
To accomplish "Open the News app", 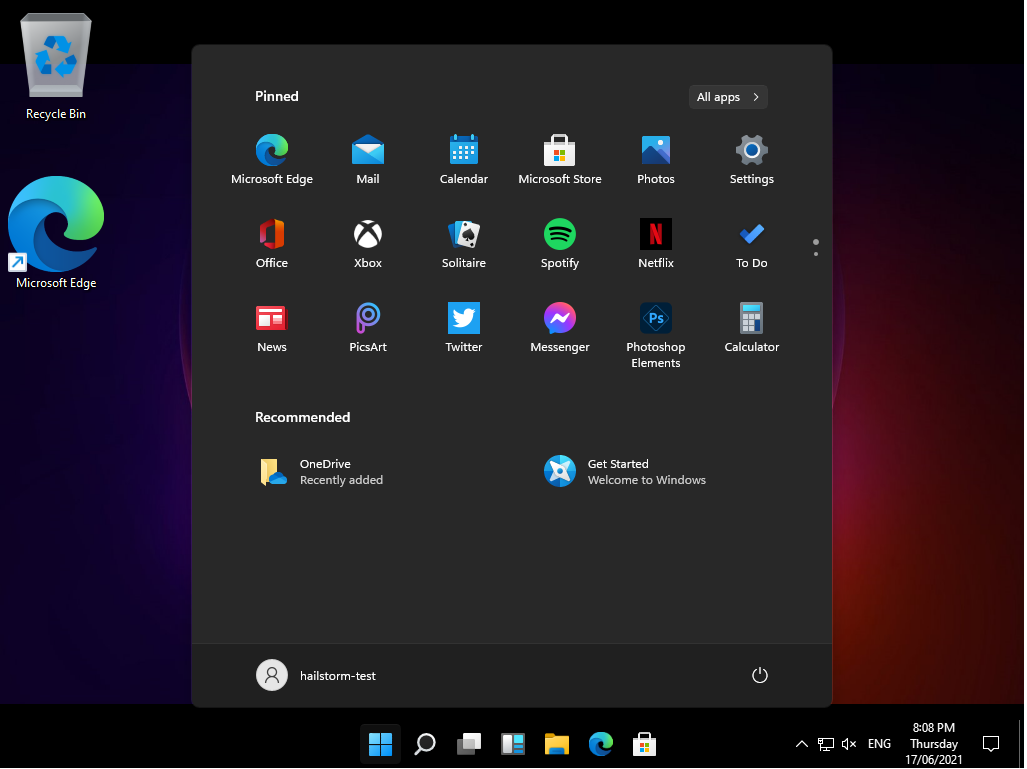I will (x=272, y=328).
